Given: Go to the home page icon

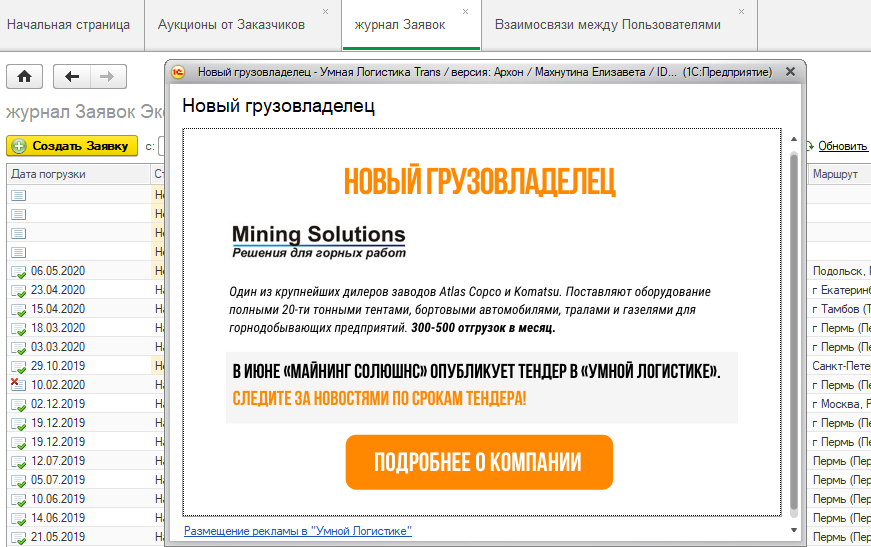Looking at the screenshot, I should tap(24, 77).
